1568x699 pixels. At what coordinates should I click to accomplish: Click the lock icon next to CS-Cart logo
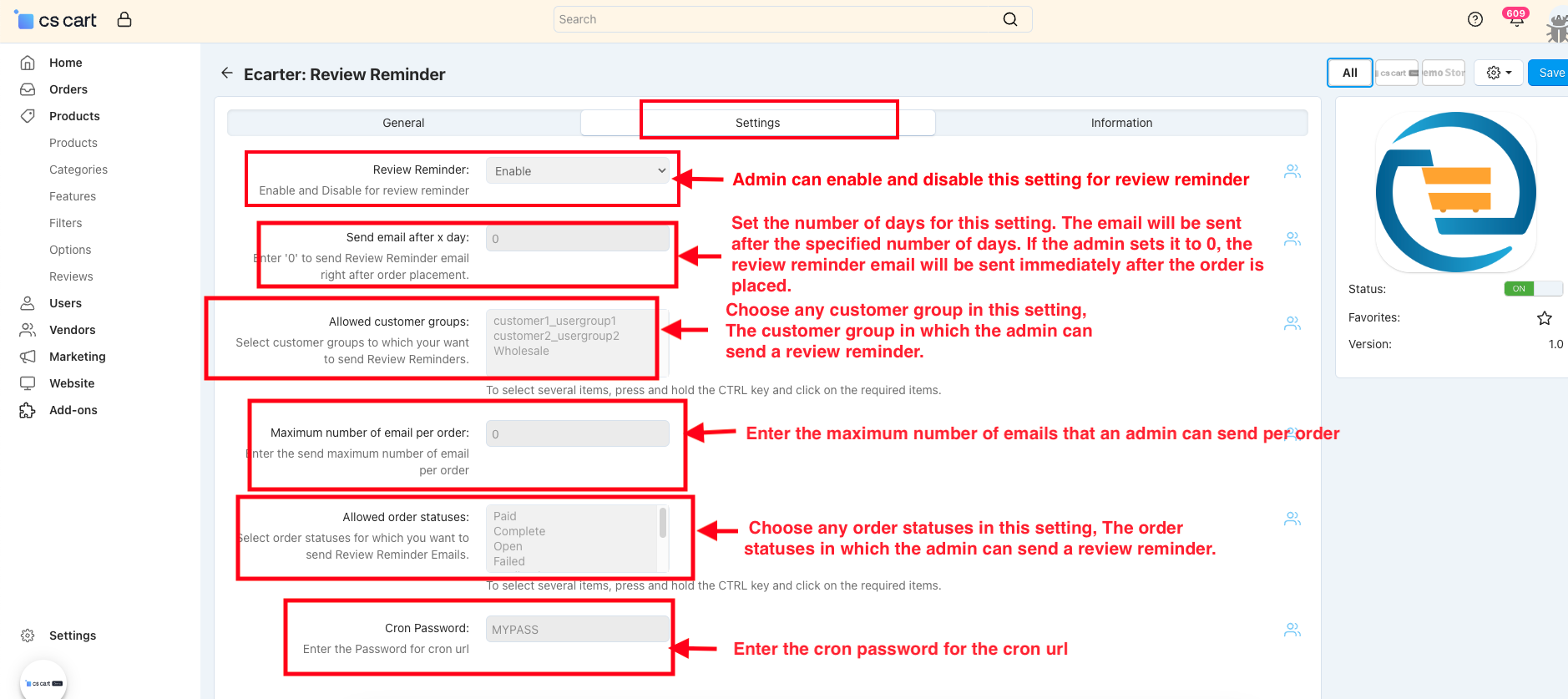click(x=124, y=19)
